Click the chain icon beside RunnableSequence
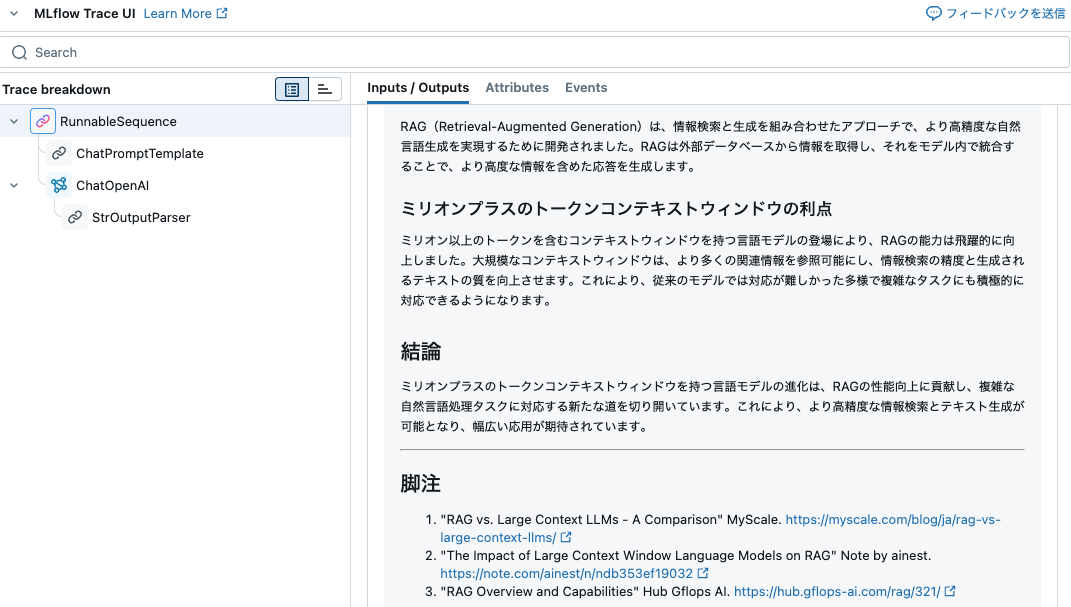The width and height of the screenshot is (1071, 607). (x=42, y=120)
